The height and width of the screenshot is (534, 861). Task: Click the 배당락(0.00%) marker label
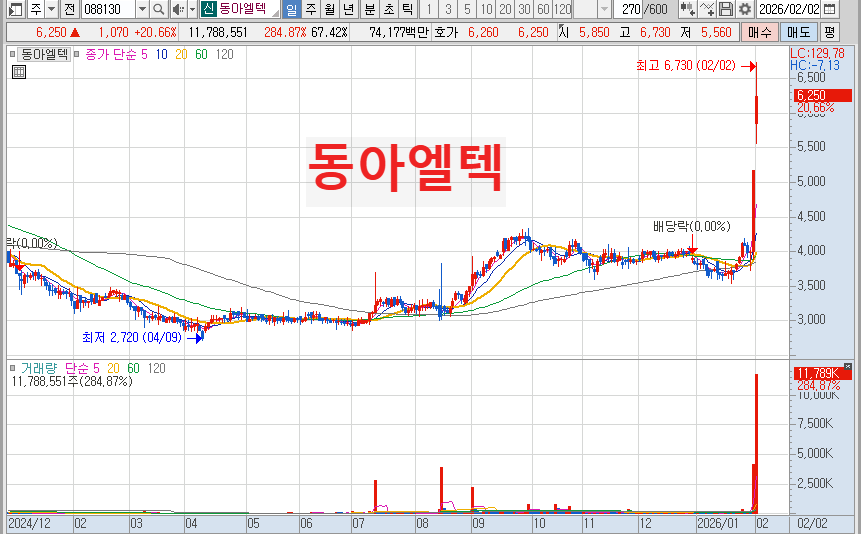692,226
